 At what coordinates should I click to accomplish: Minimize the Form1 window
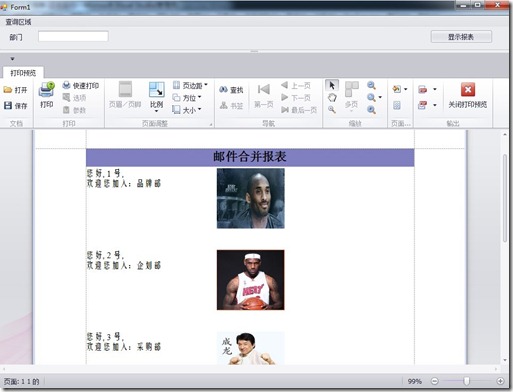tap(464, 5)
